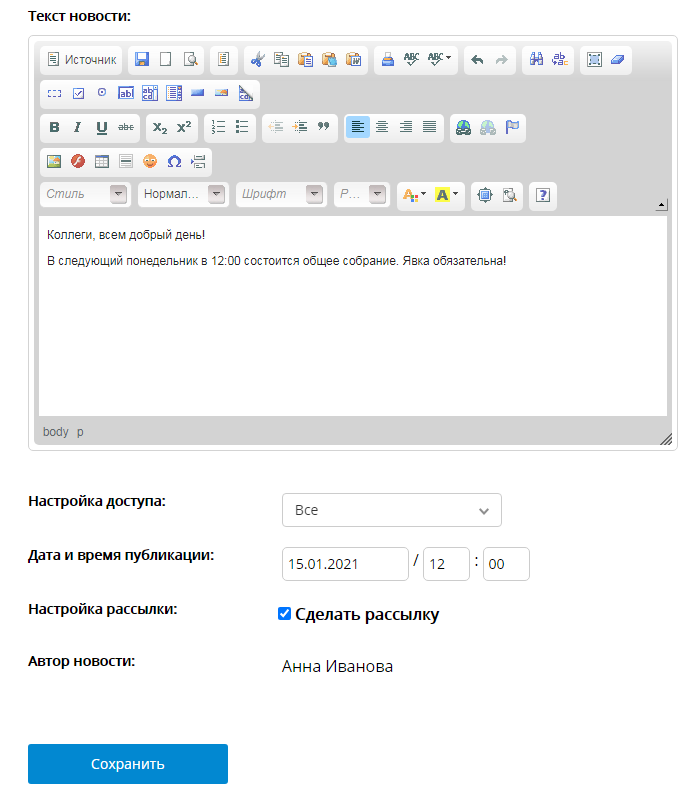
Task: Toggle Bold formatting
Action: (x=54, y=127)
